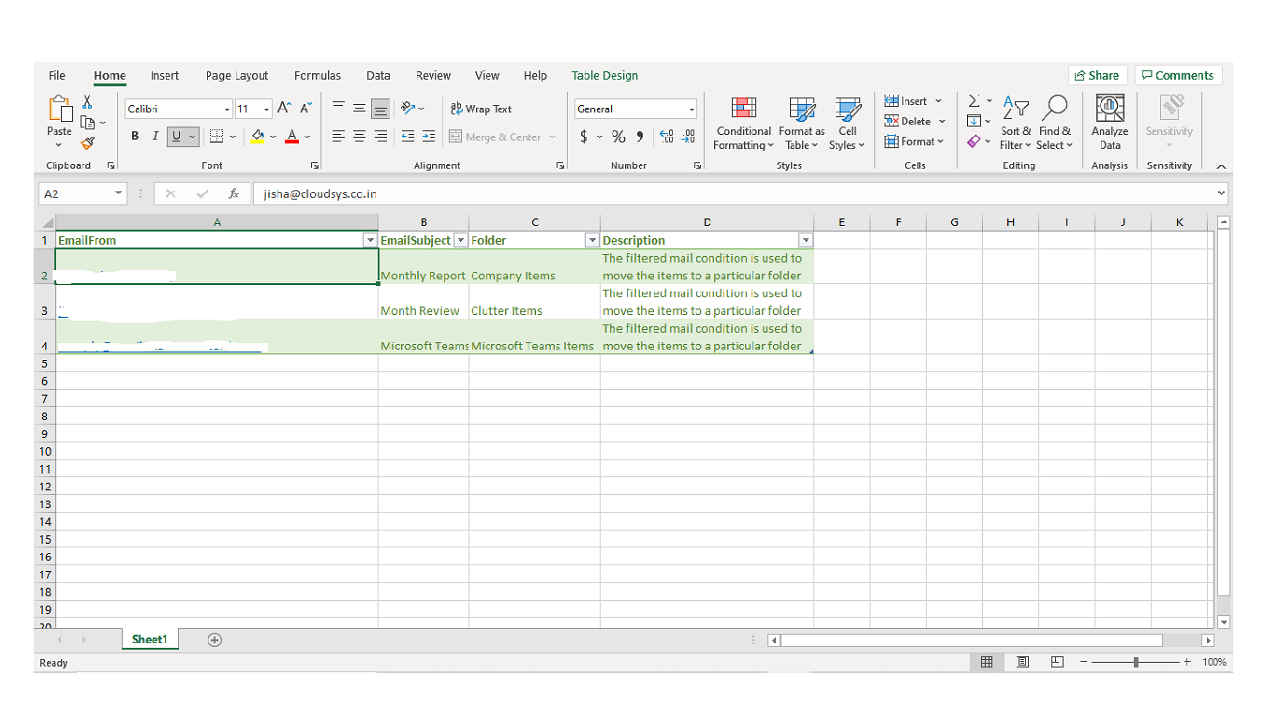1280x720 pixels.
Task: Click the Find & Select magnifier icon
Action: (x=1055, y=108)
